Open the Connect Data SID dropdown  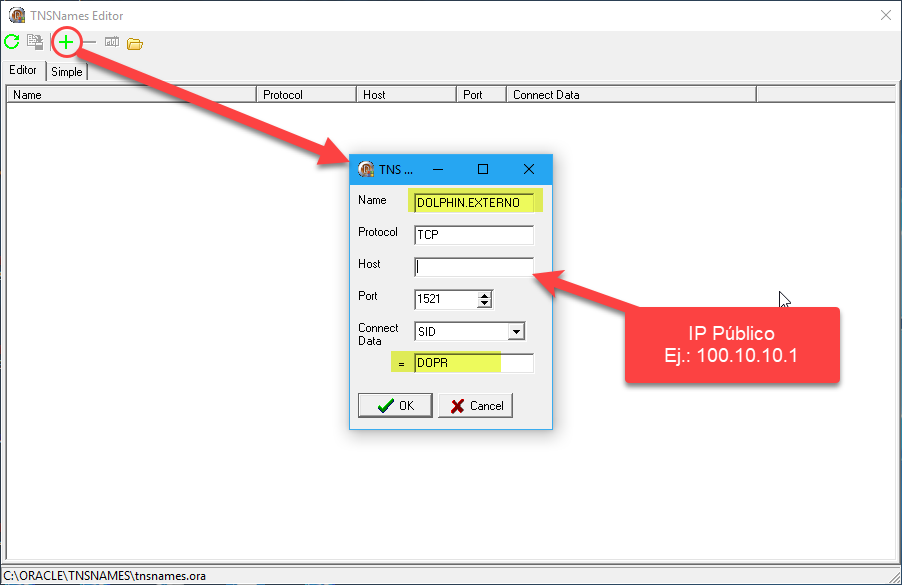click(x=516, y=331)
